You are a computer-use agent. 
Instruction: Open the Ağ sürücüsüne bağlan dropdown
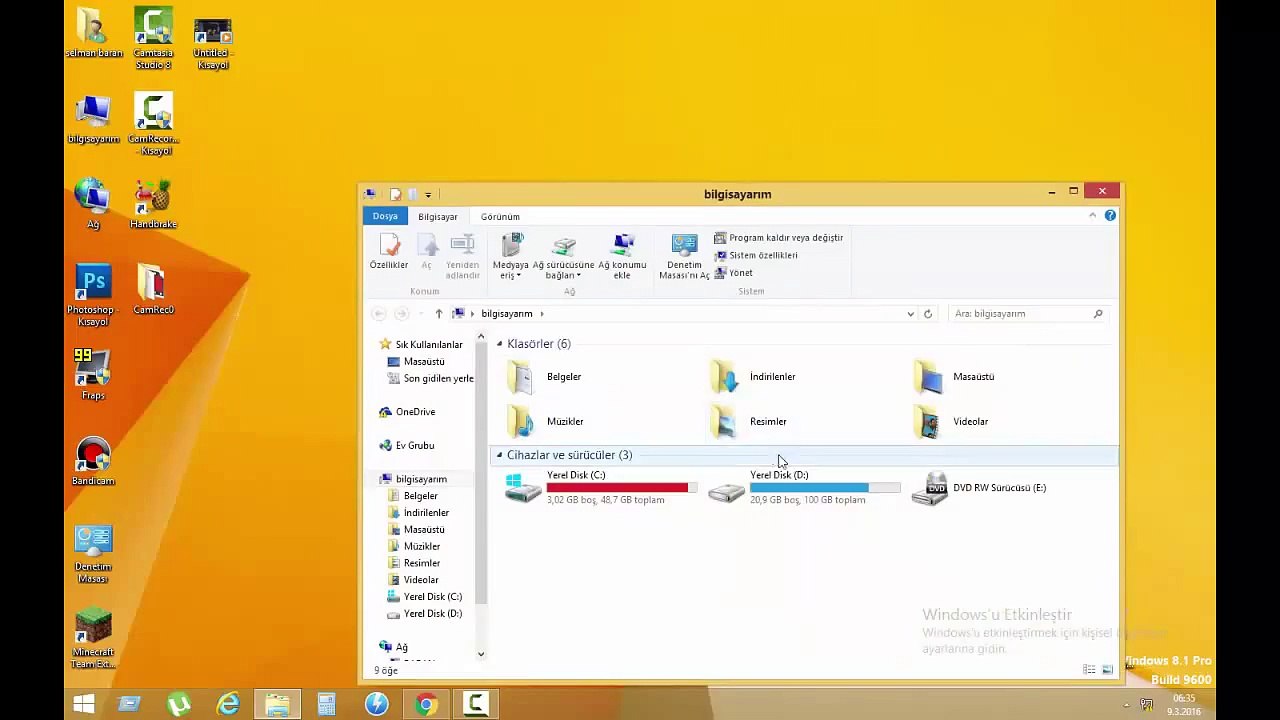coord(563,257)
